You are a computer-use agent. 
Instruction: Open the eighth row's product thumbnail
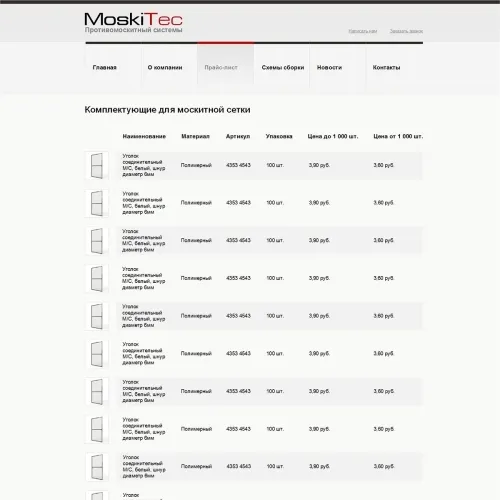(97, 429)
